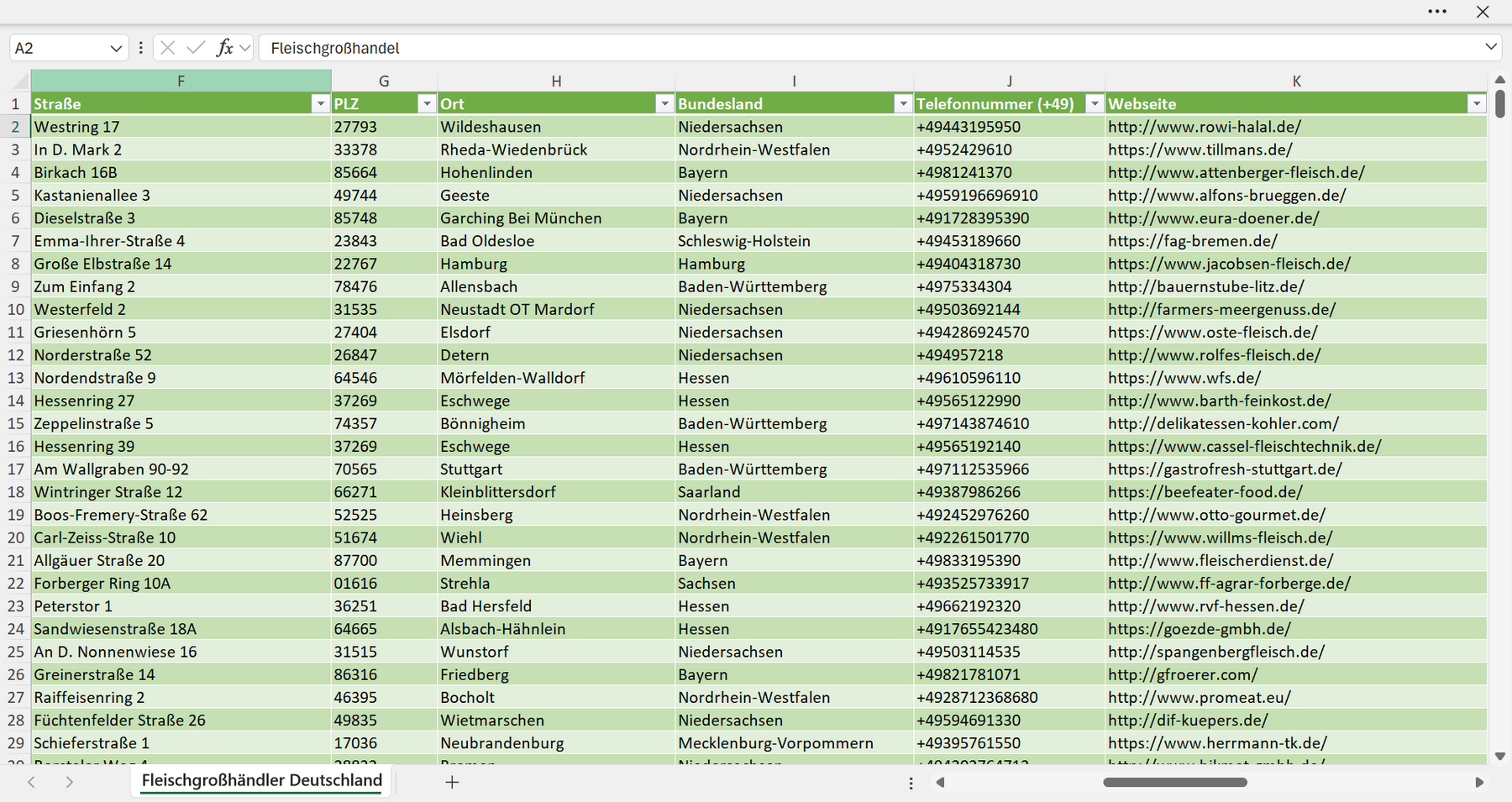Select column header J
This screenshot has width=1512, height=802.
coord(1009,81)
